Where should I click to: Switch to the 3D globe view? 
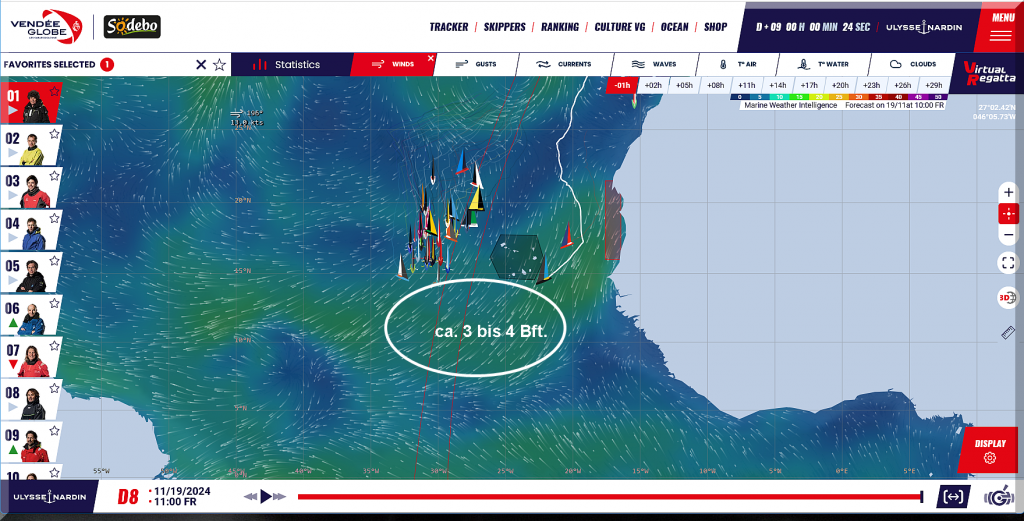click(x=1008, y=298)
